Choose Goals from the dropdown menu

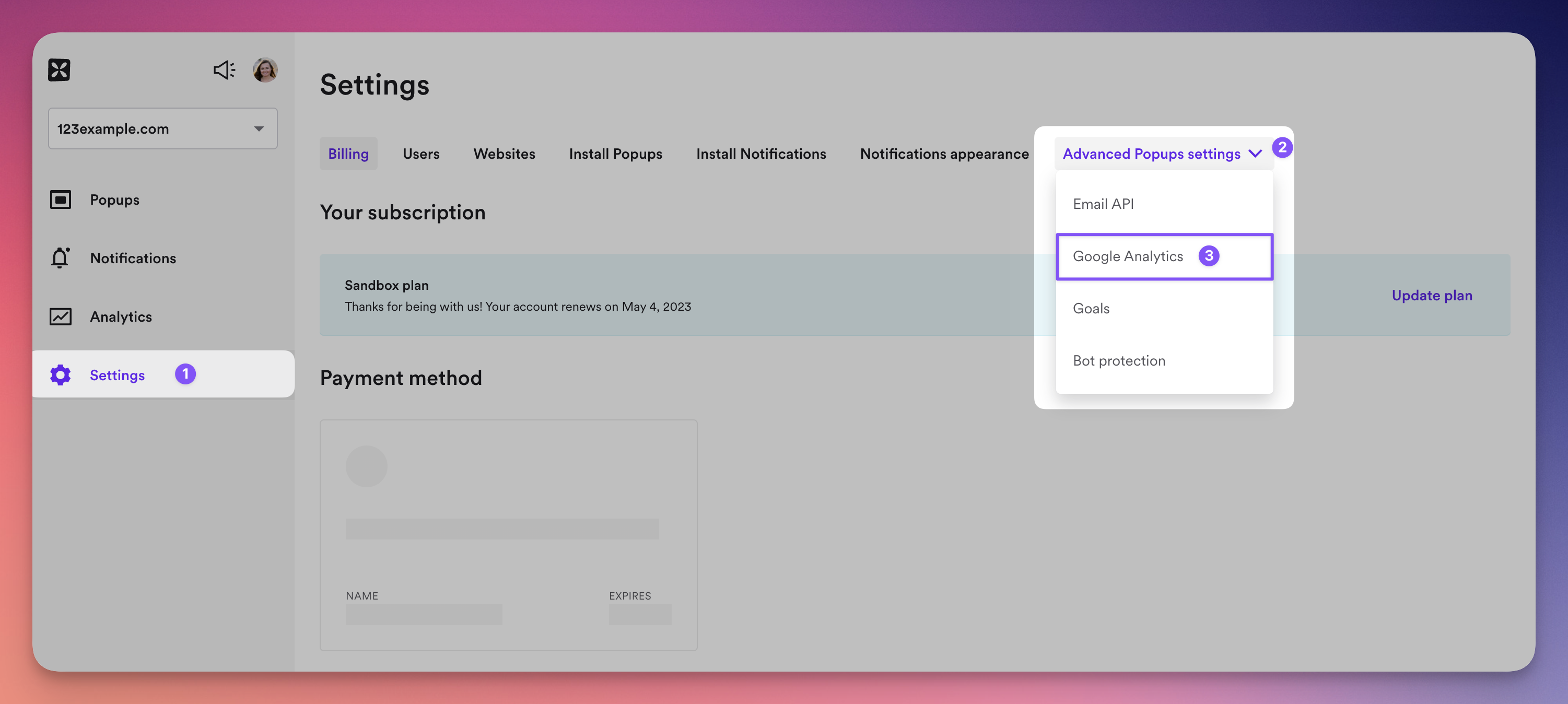(1164, 309)
